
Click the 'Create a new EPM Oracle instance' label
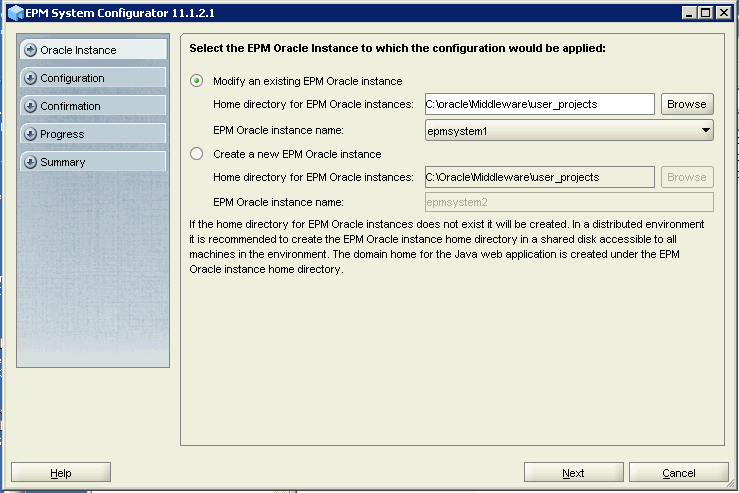click(x=297, y=154)
